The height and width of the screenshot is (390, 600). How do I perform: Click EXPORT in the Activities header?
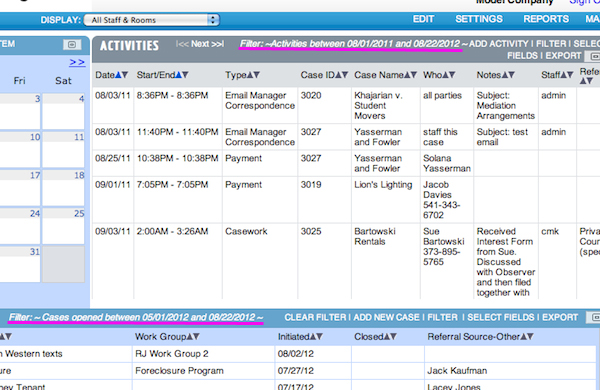(563, 56)
